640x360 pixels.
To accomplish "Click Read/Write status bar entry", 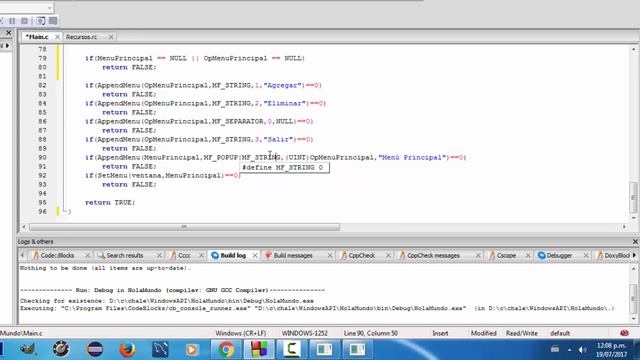I will click(522, 333).
